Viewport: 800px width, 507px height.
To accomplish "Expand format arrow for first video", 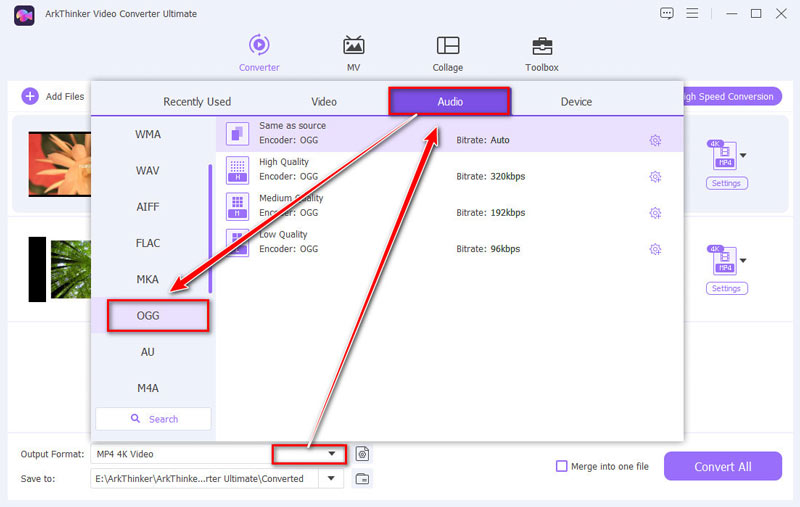I will pos(743,155).
